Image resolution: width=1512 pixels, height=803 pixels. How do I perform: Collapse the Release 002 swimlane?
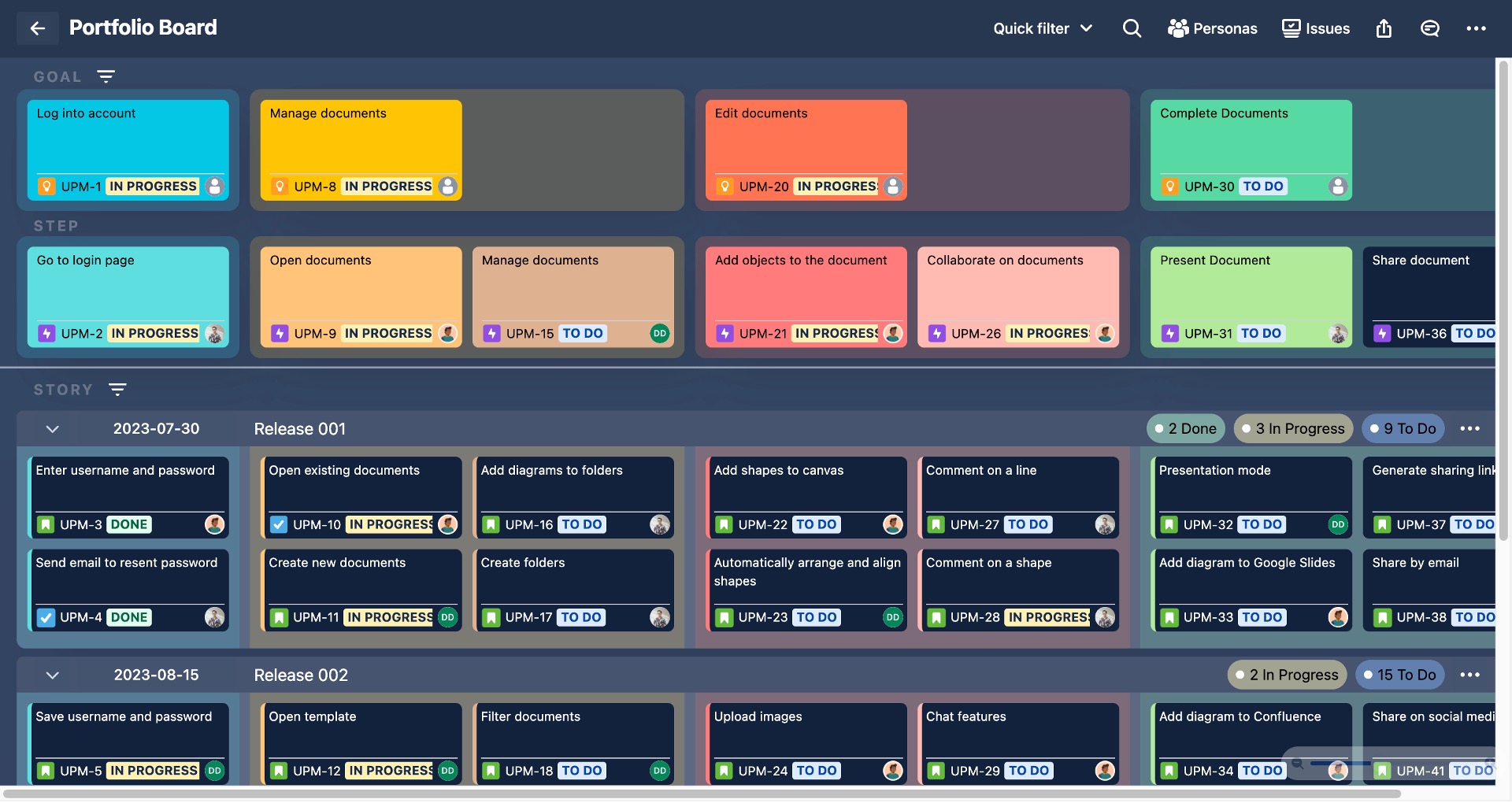tap(53, 675)
